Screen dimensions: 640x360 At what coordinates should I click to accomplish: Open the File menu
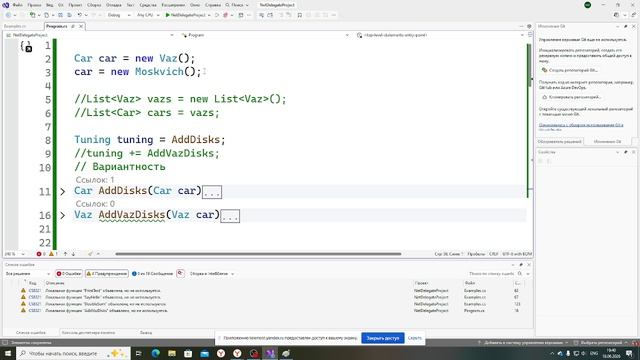tap(17, 5)
